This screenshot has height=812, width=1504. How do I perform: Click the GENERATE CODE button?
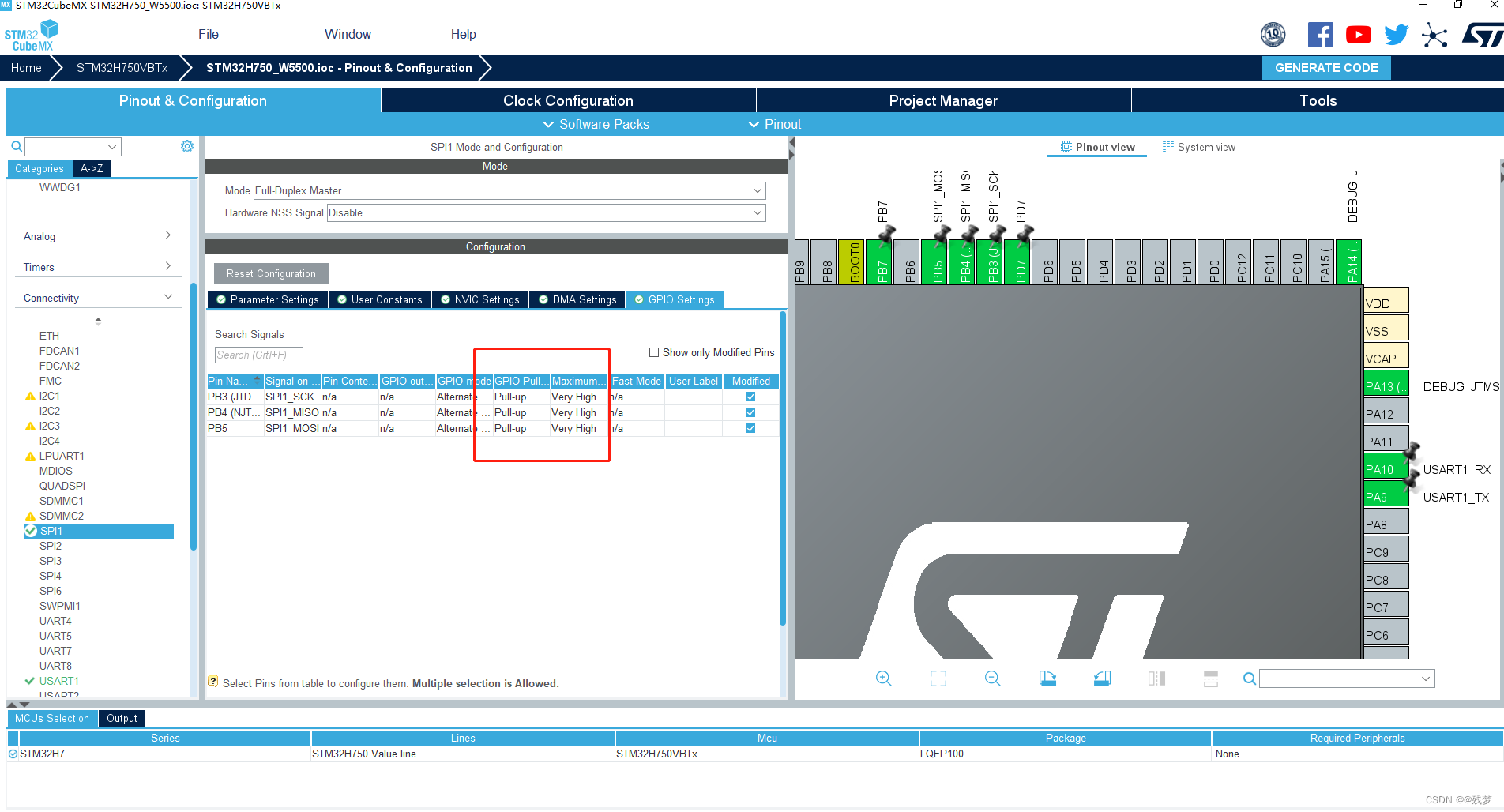point(1326,68)
